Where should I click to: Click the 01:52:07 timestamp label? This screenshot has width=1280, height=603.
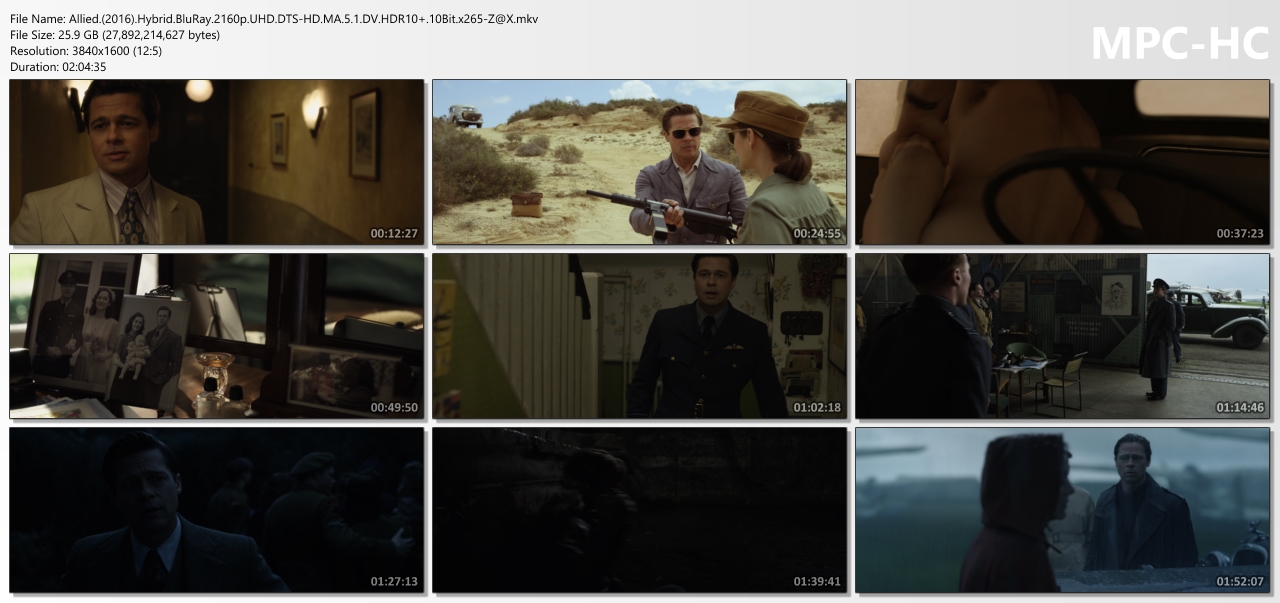[x=1240, y=581]
